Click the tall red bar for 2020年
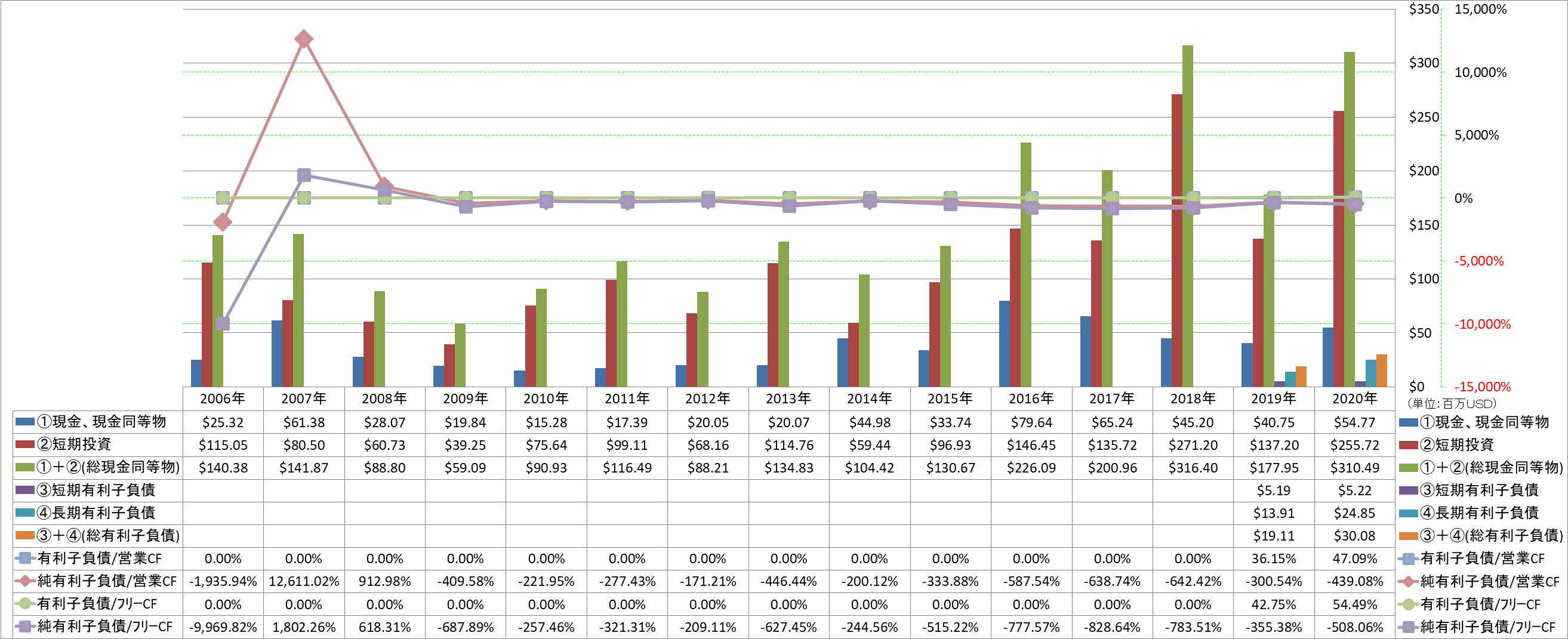The height and width of the screenshot is (639, 1568). (x=1339, y=249)
